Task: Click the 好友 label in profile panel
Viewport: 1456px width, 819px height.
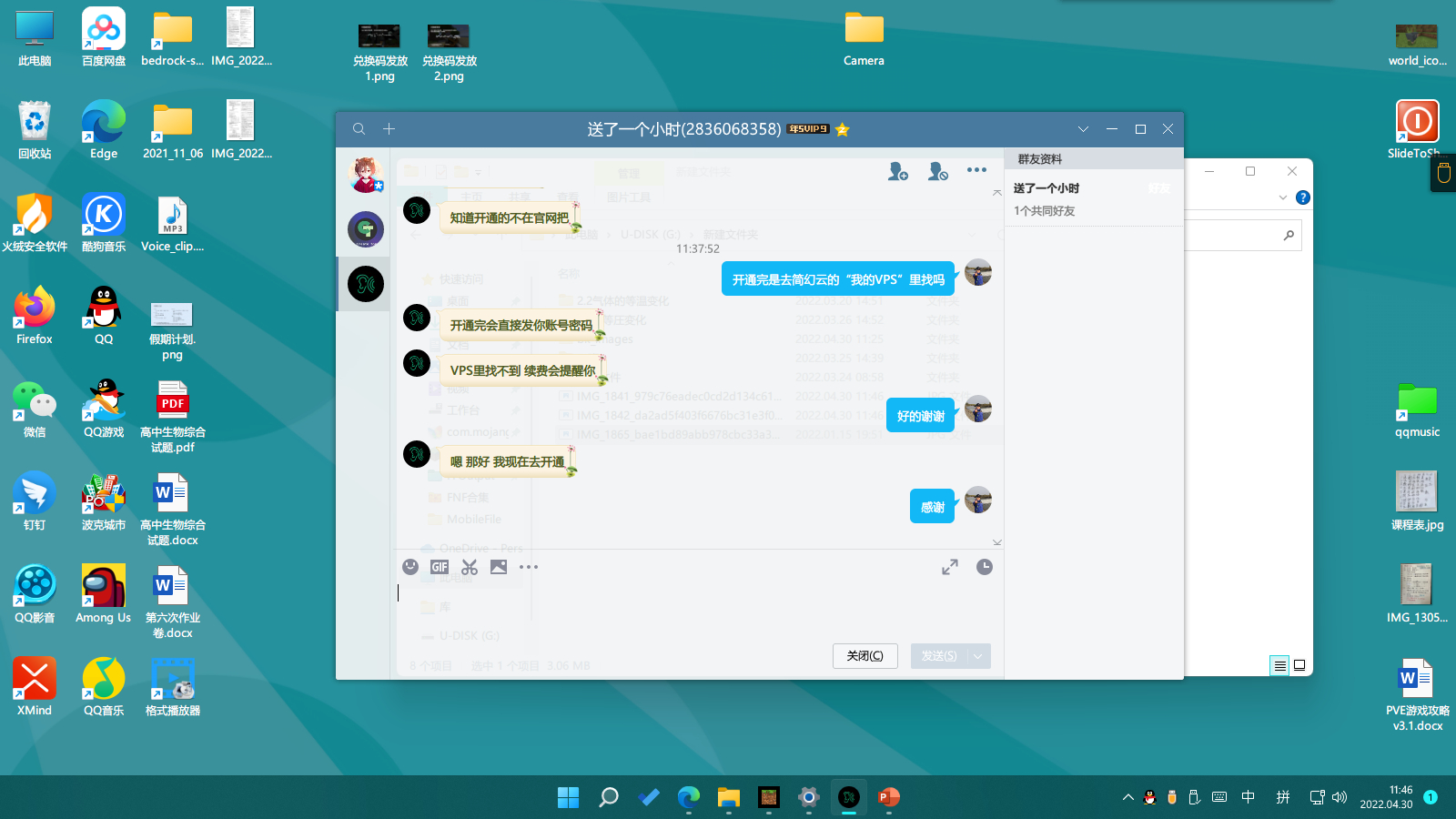Action: pos(1158,188)
